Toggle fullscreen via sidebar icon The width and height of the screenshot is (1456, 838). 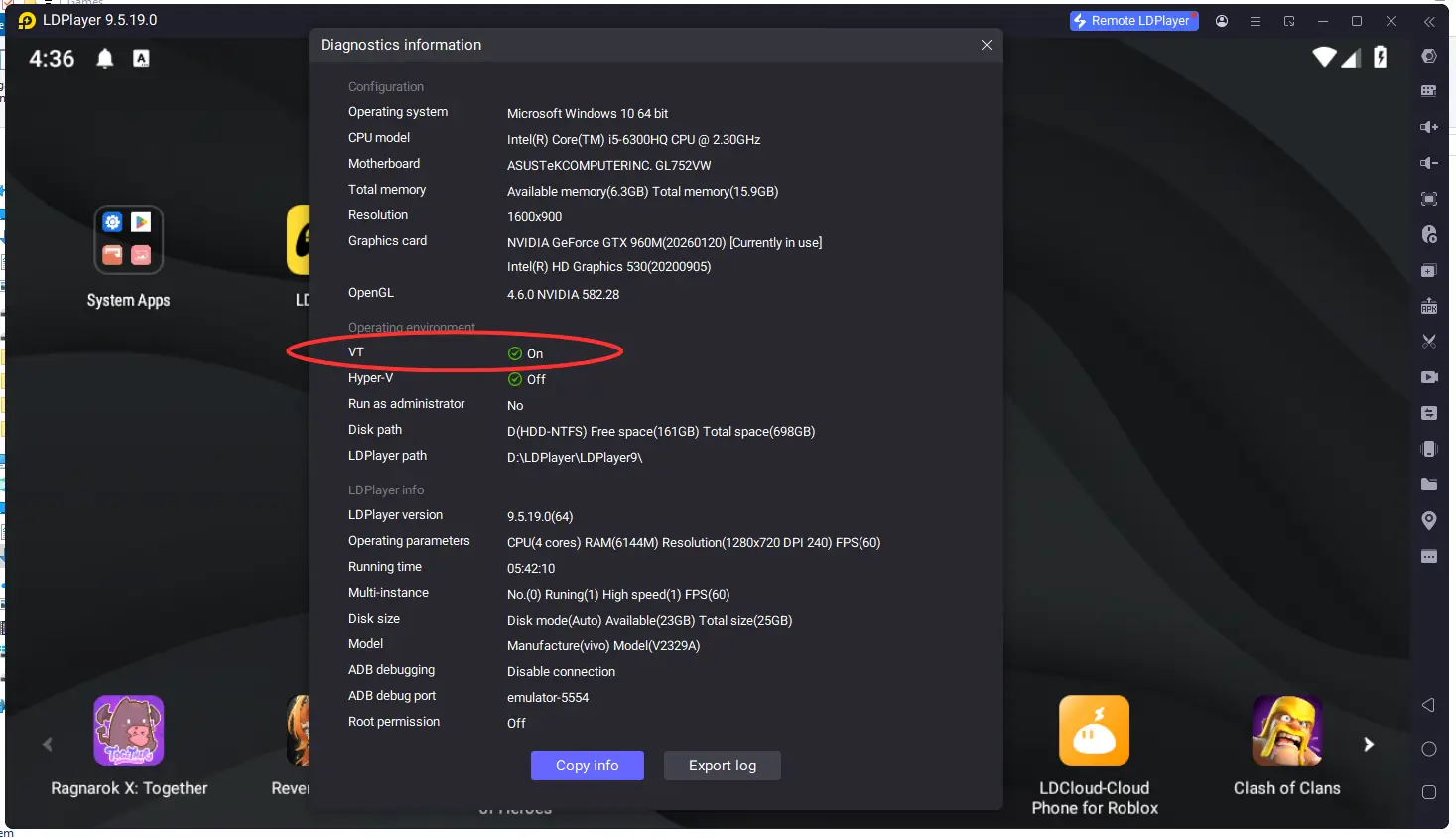point(1428,199)
